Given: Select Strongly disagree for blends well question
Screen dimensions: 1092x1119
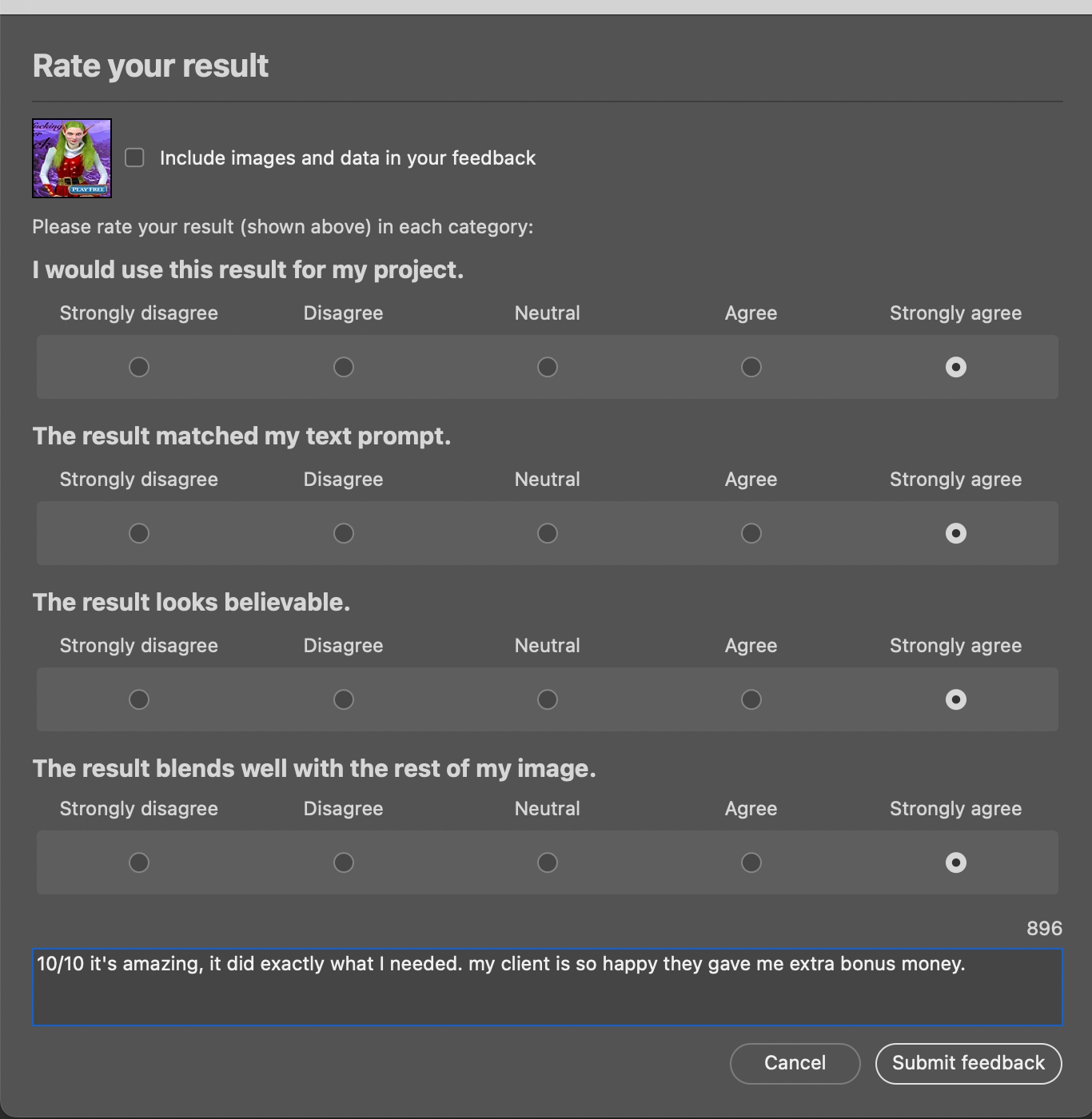Looking at the screenshot, I should [x=139, y=862].
